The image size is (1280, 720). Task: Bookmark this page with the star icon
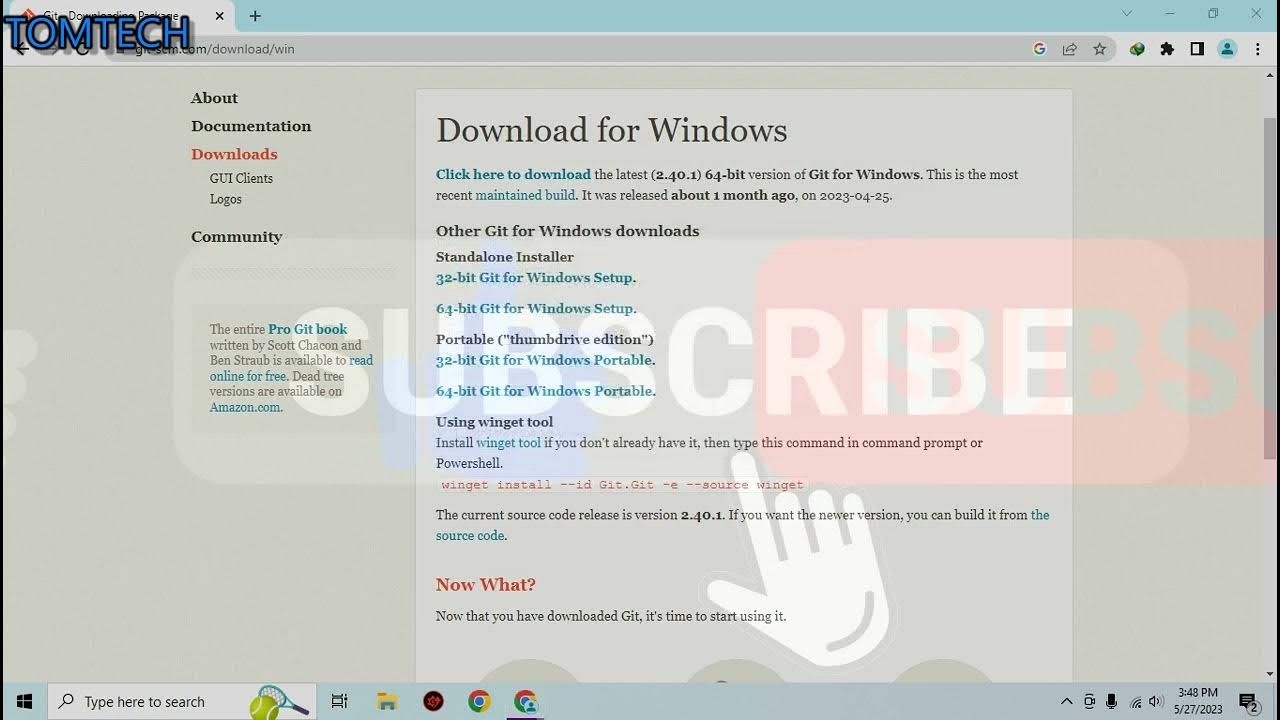(1100, 49)
